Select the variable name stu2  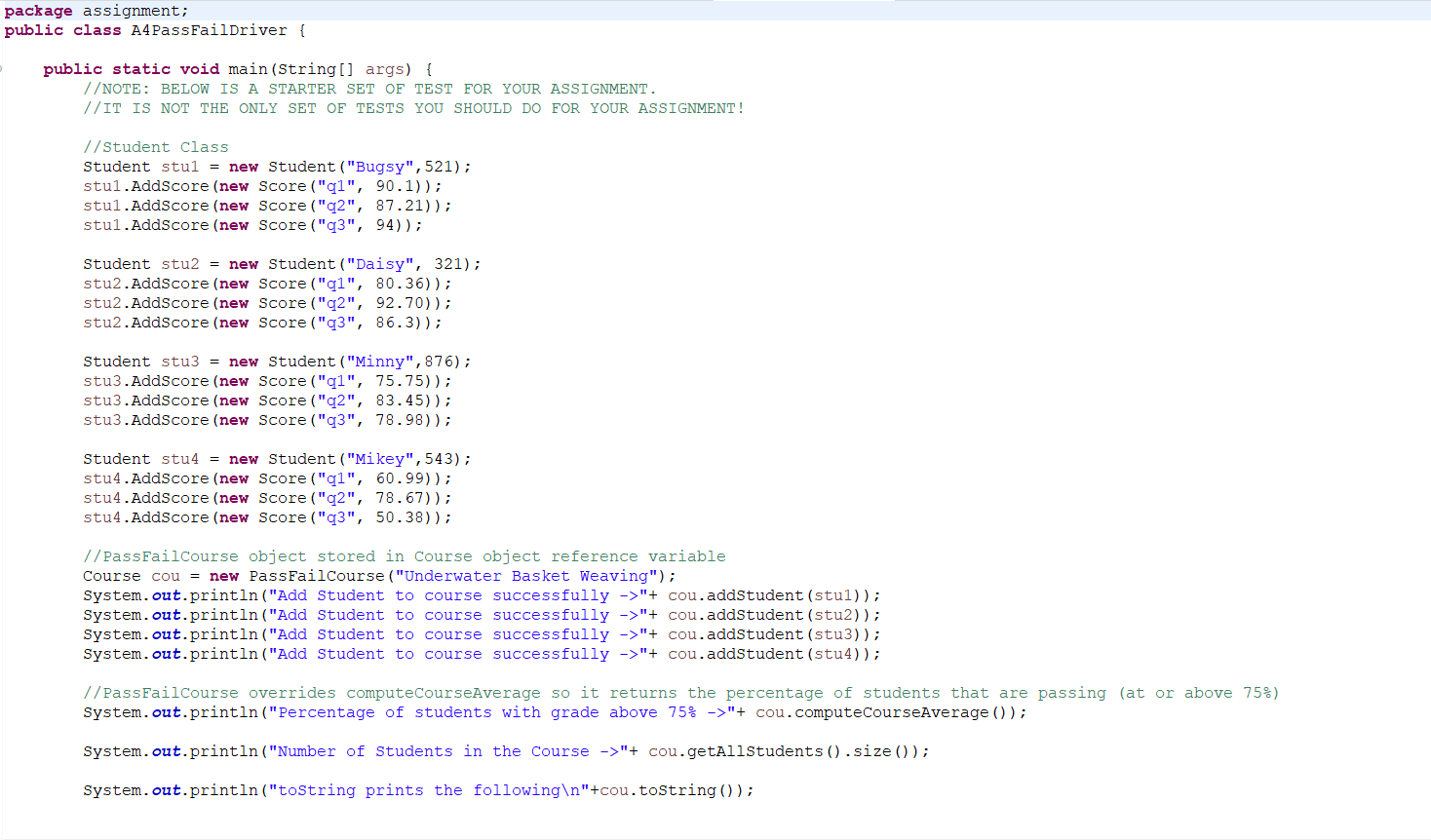click(179, 263)
